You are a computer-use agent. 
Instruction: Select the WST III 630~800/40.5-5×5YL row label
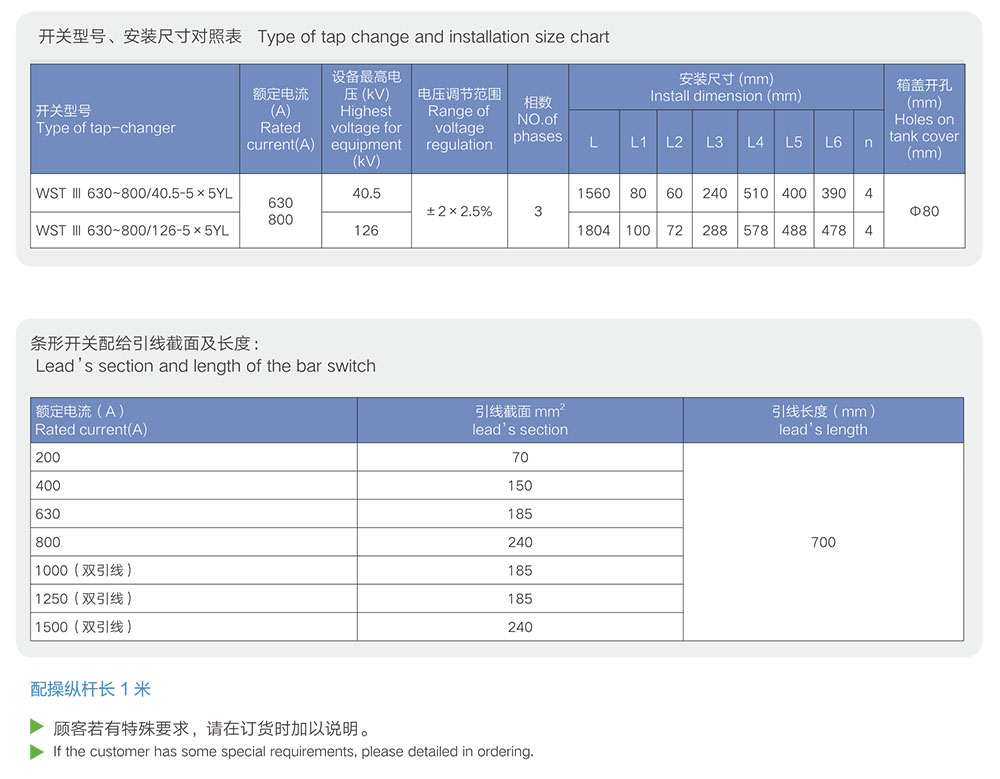[x=134, y=193]
